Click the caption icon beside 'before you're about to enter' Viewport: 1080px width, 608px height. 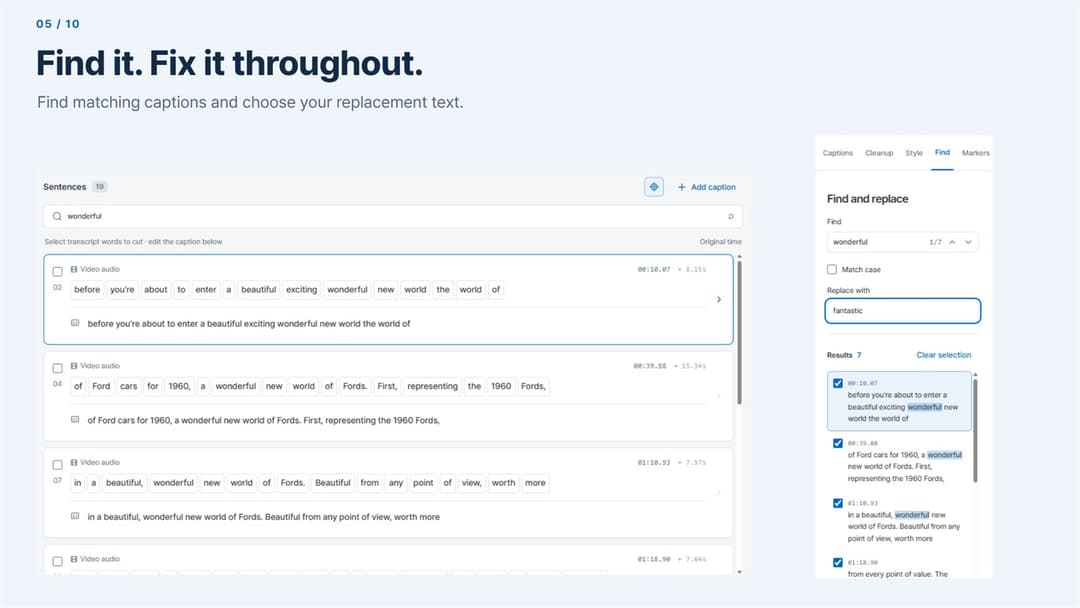tap(75, 323)
